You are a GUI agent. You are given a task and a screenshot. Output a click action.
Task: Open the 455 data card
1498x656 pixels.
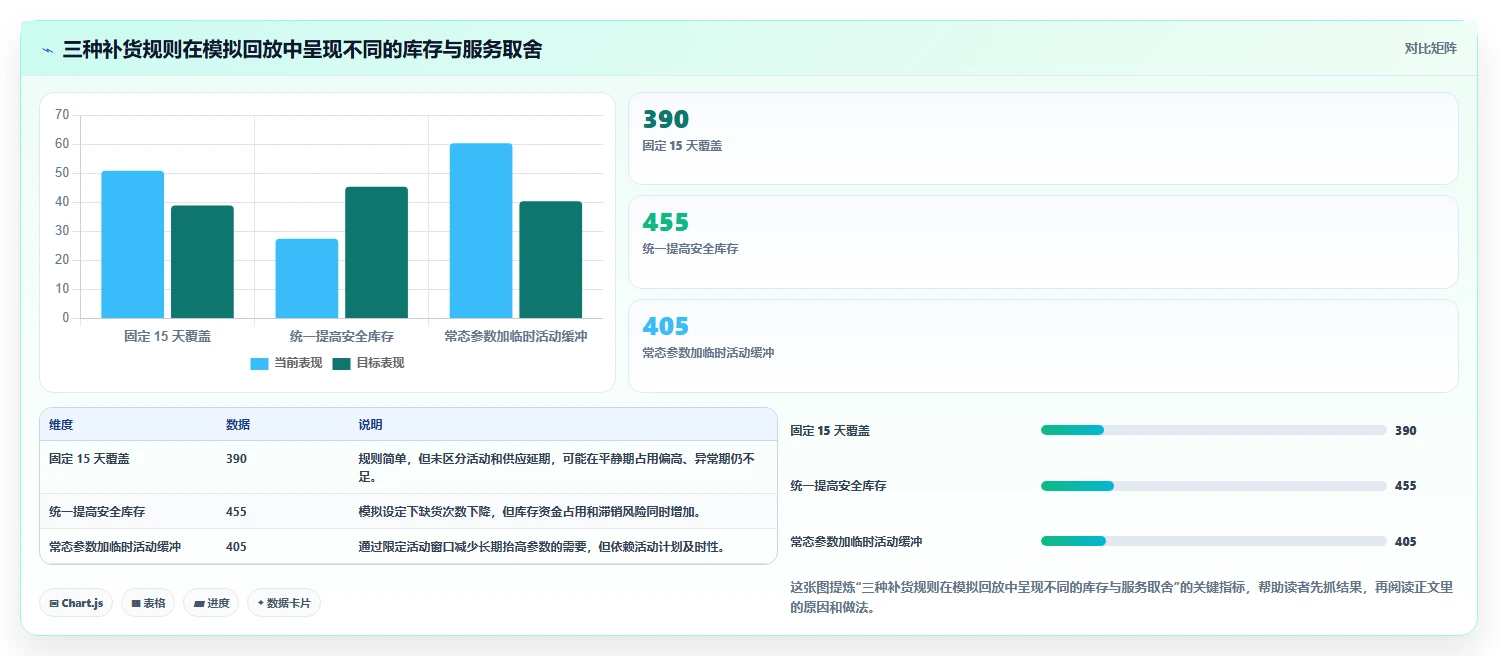click(1043, 242)
